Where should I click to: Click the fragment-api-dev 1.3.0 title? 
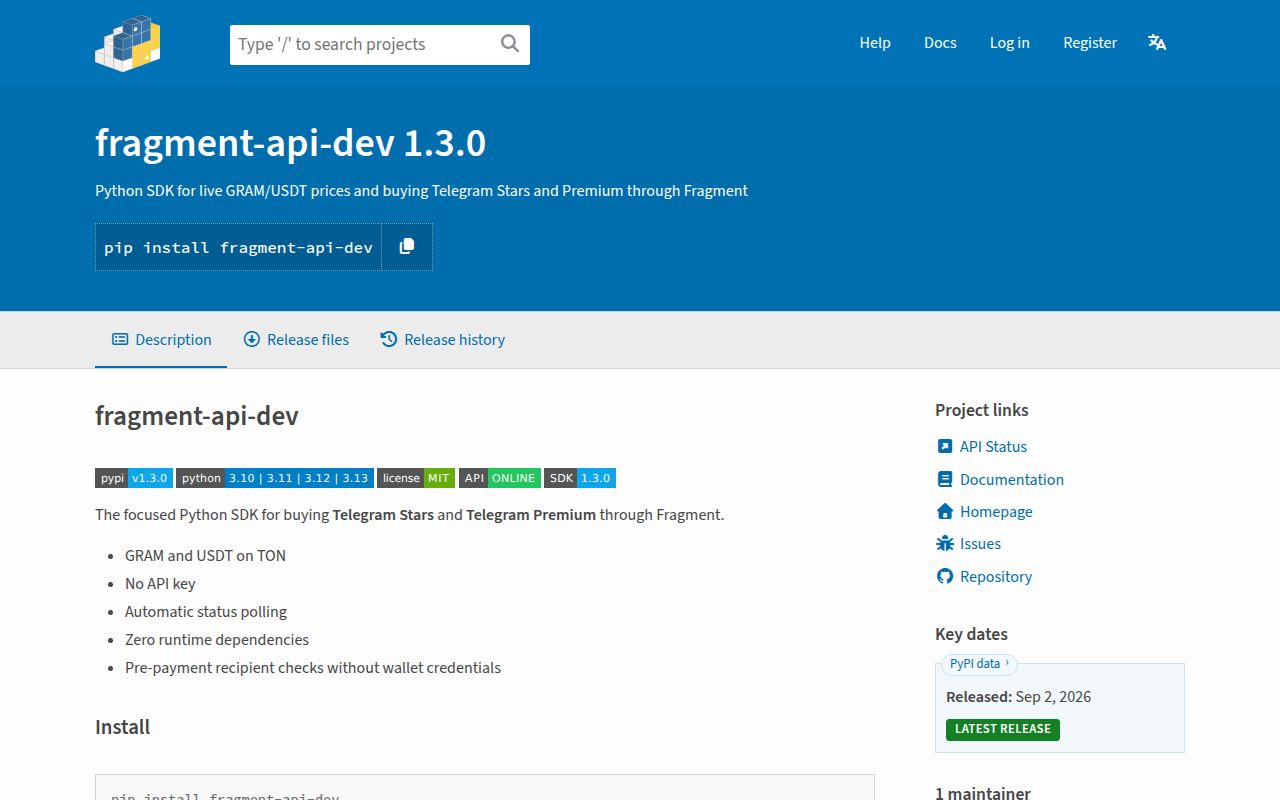(x=291, y=143)
